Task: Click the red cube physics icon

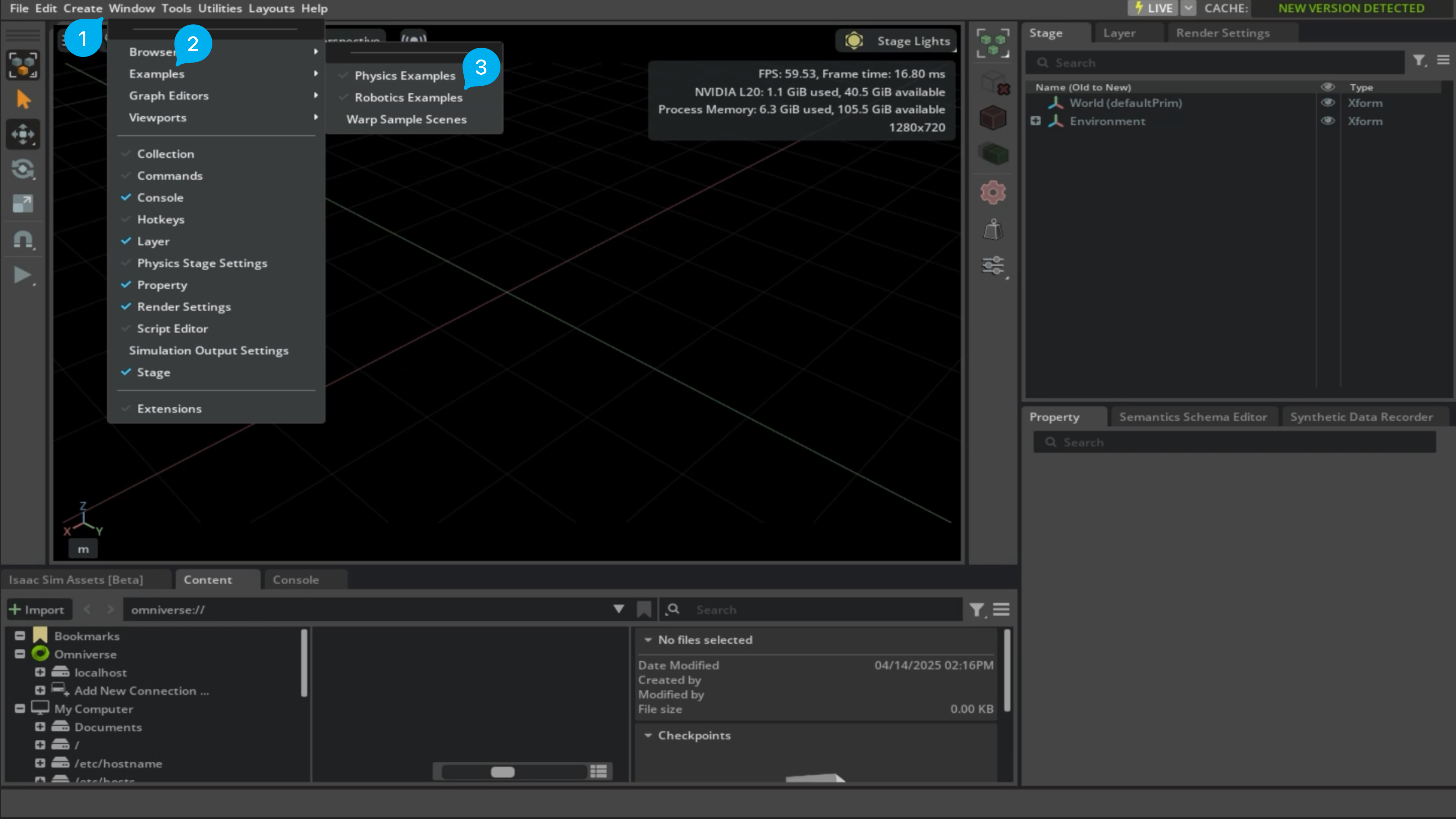Action: 993,119
